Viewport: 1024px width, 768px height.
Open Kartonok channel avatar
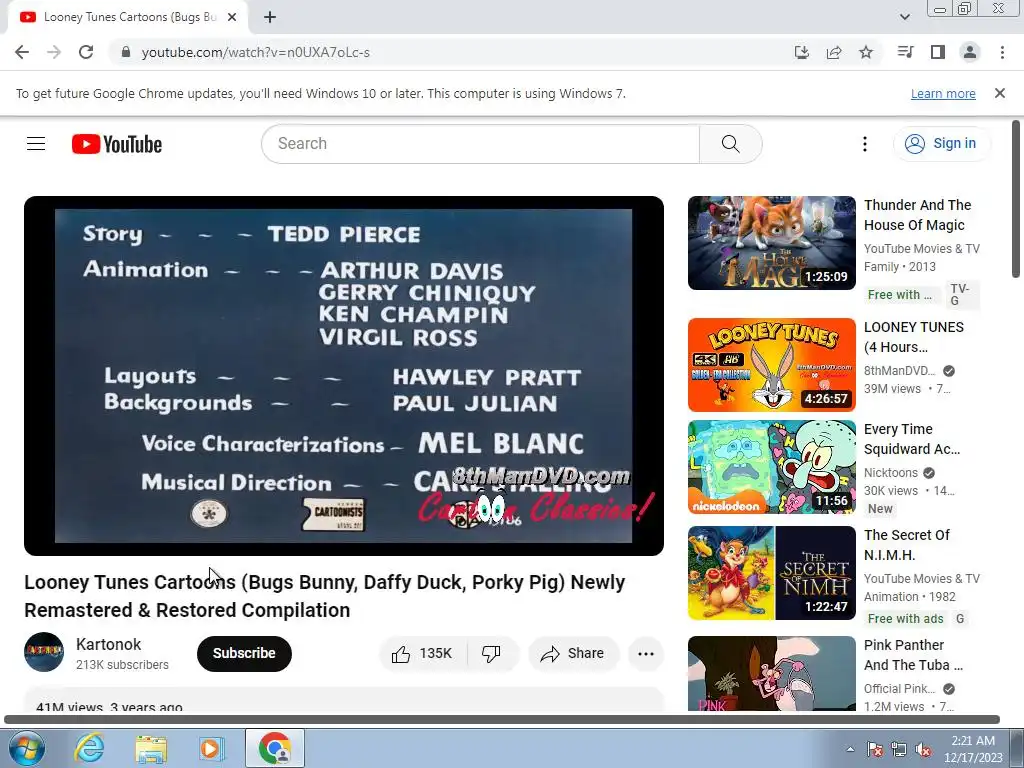44,652
